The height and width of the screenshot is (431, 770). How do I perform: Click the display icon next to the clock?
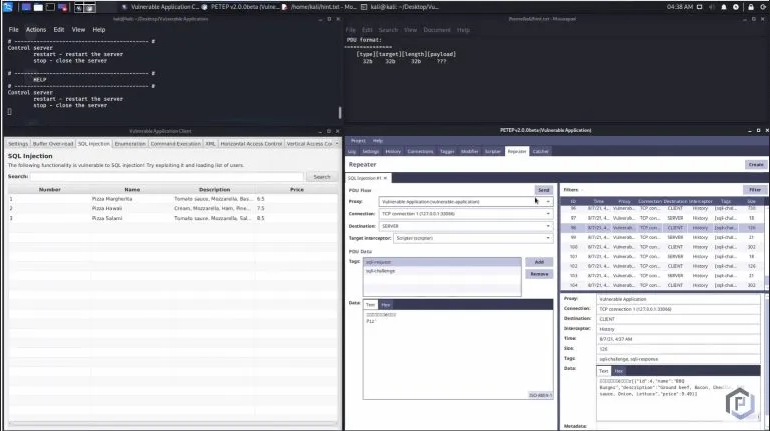point(700,7)
